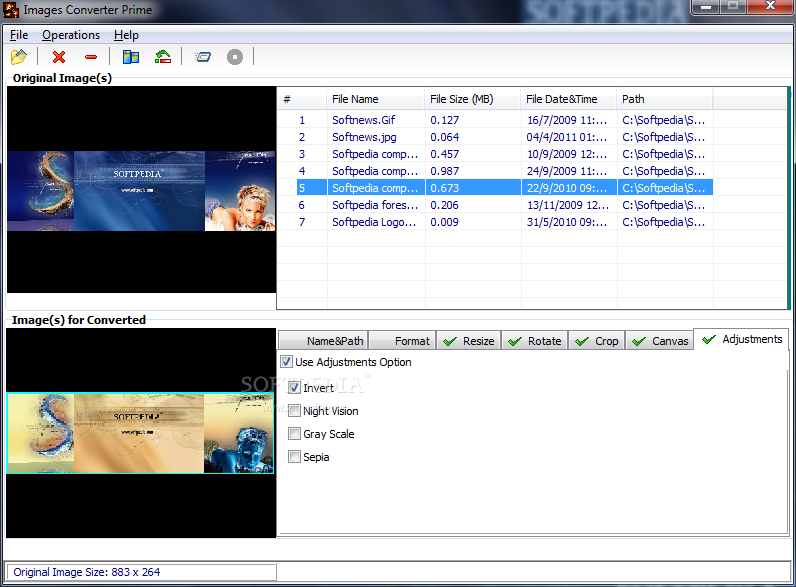Switch to the Resize tab

click(x=469, y=341)
